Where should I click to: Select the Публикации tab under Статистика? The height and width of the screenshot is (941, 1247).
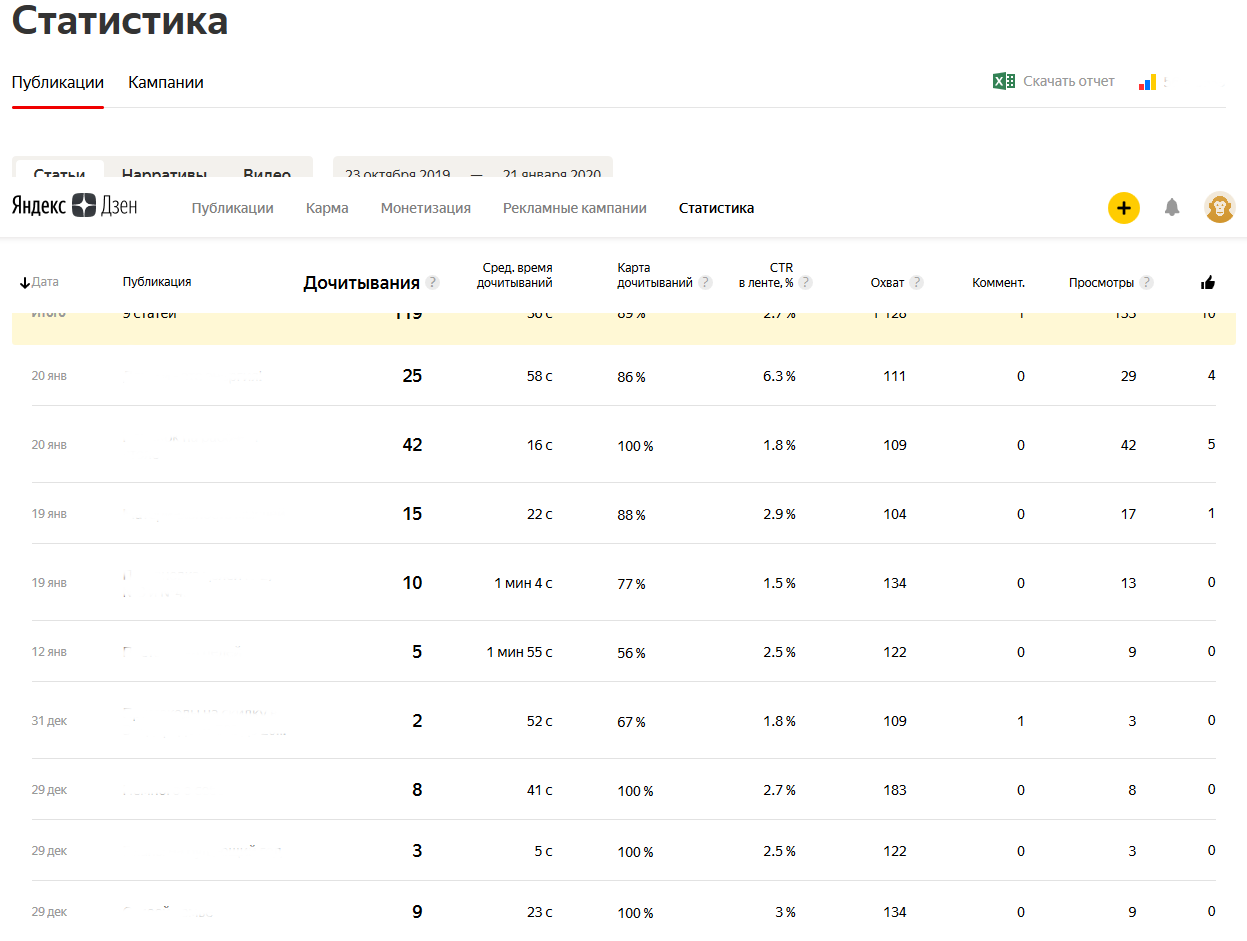[x=58, y=83]
